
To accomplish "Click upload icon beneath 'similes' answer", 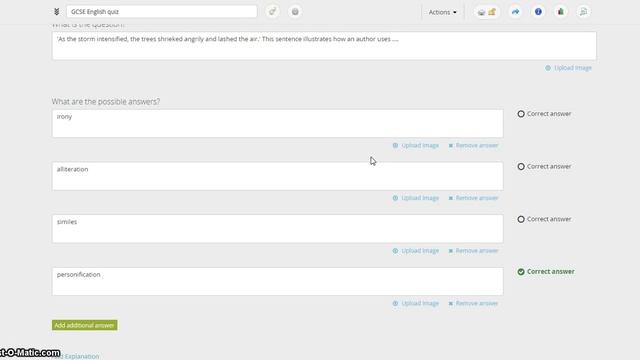I will click(395, 251).
